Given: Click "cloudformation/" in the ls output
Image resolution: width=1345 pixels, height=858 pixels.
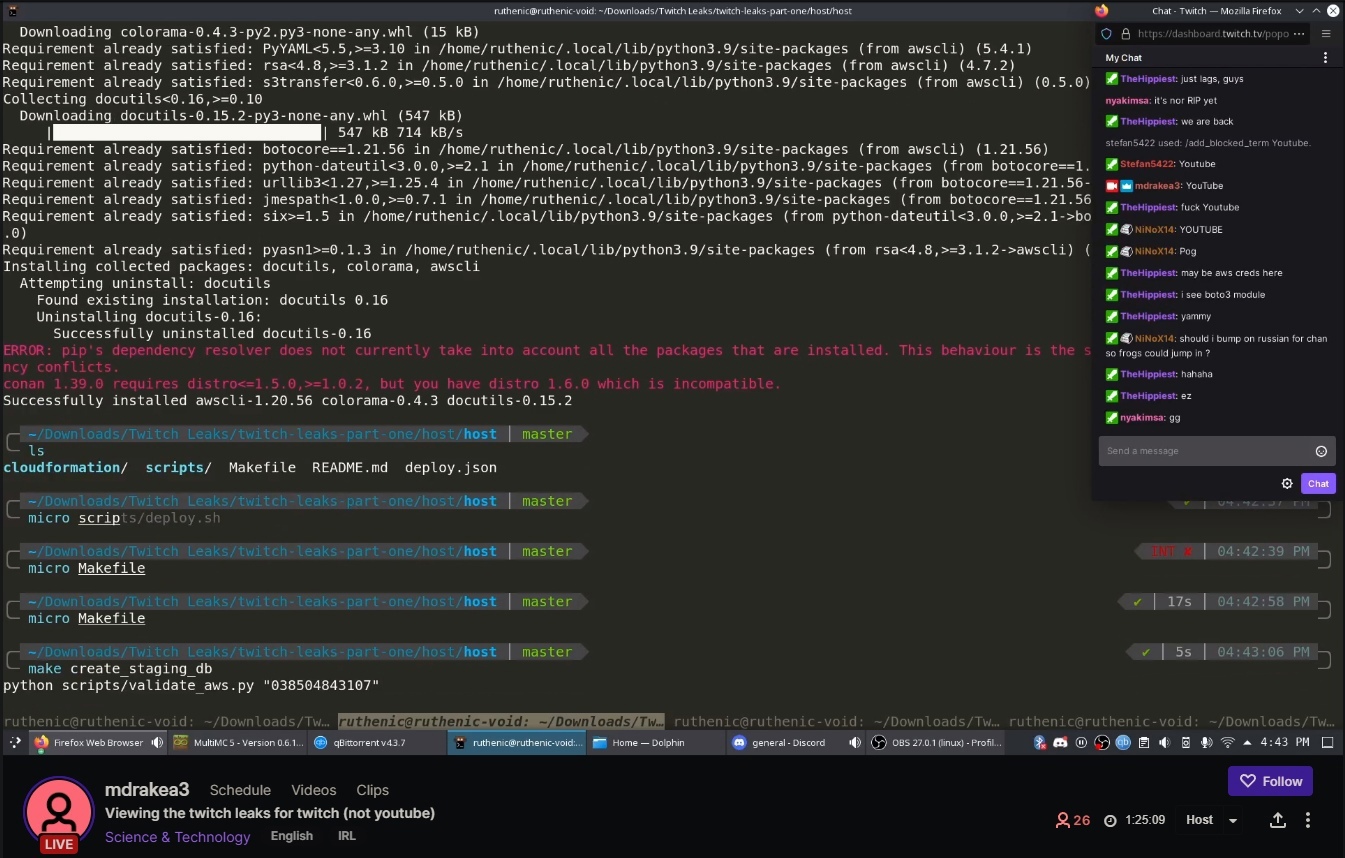Looking at the screenshot, I should pyautogui.click(x=65, y=467).
